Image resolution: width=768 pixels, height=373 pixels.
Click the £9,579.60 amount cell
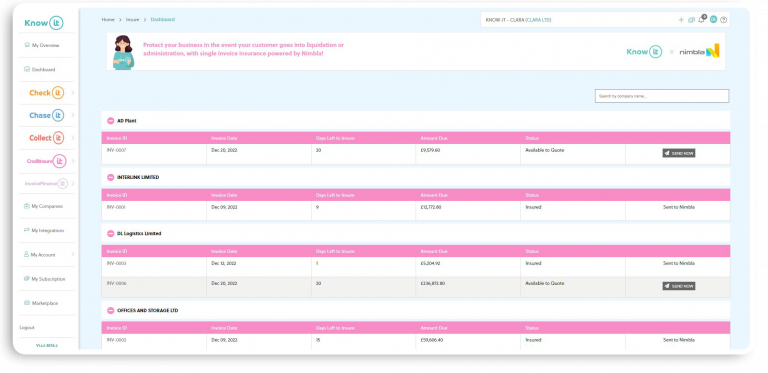(x=431, y=150)
